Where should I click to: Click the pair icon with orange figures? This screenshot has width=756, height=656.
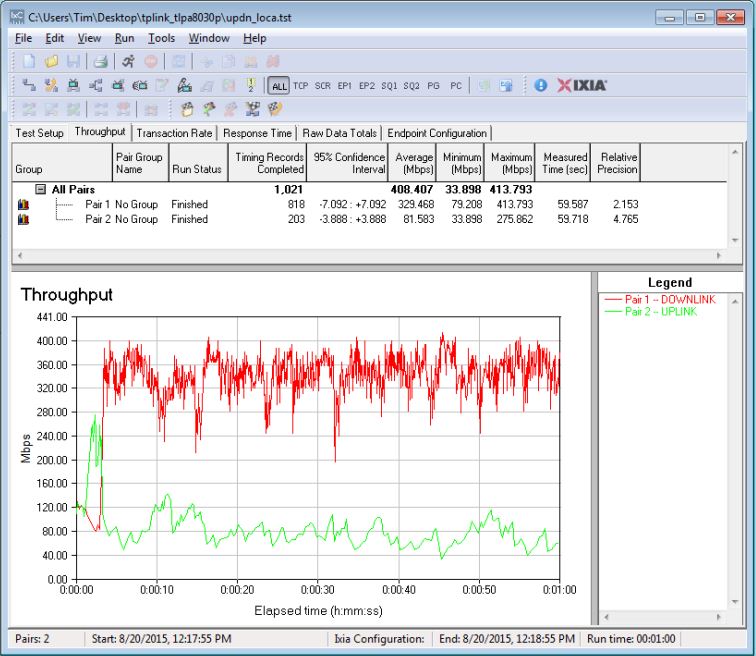click(x=51, y=85)
